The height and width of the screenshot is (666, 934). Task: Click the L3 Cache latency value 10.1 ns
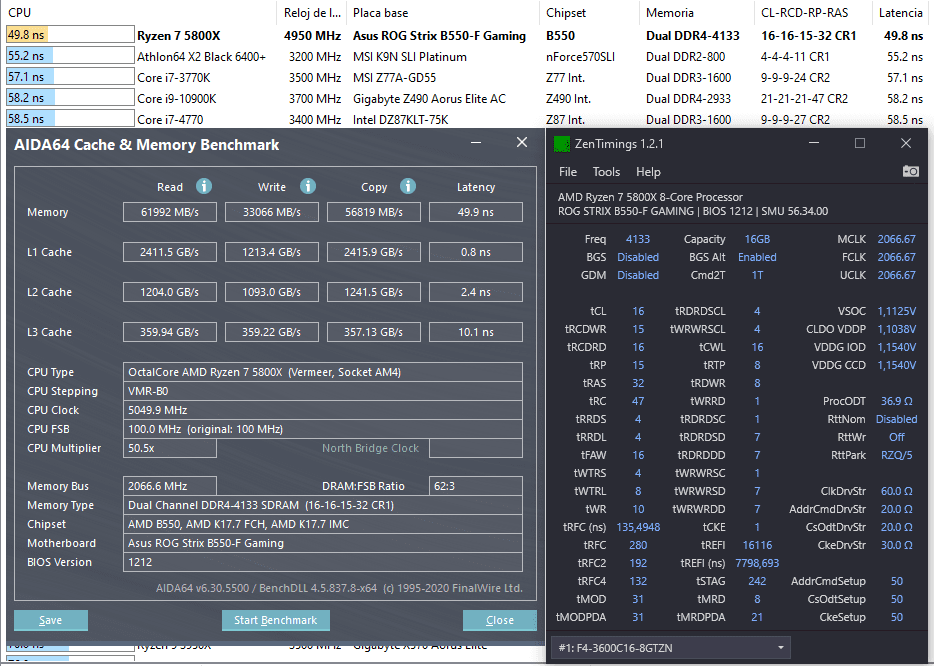(475, 332)
